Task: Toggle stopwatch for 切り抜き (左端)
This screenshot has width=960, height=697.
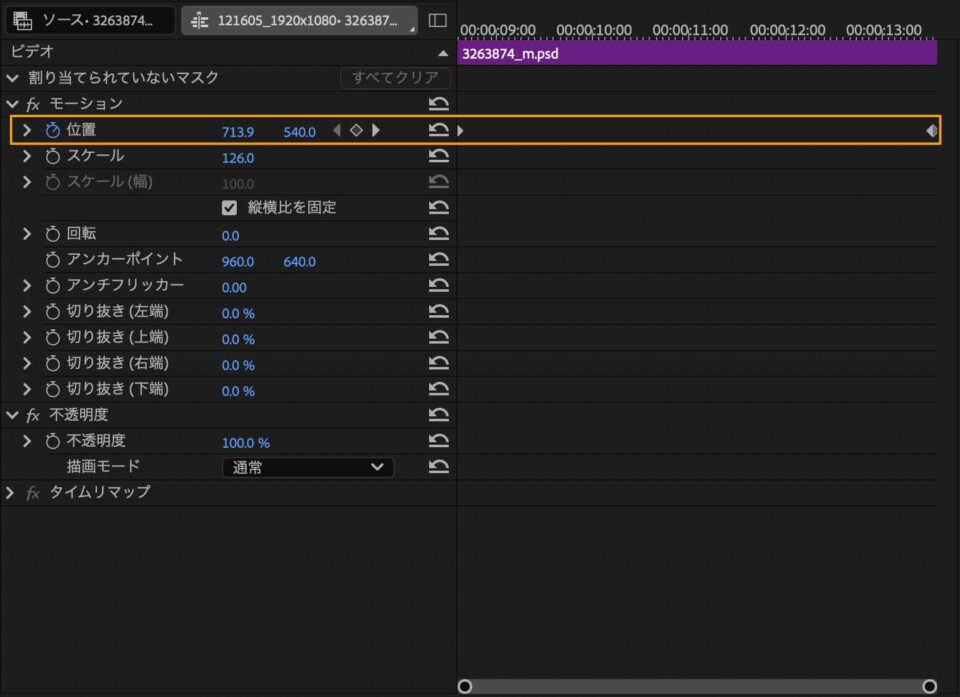Action: point(53,312)
